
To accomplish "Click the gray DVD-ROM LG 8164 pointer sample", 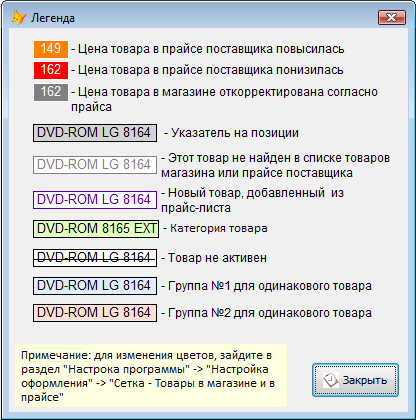I will (95, 133).
